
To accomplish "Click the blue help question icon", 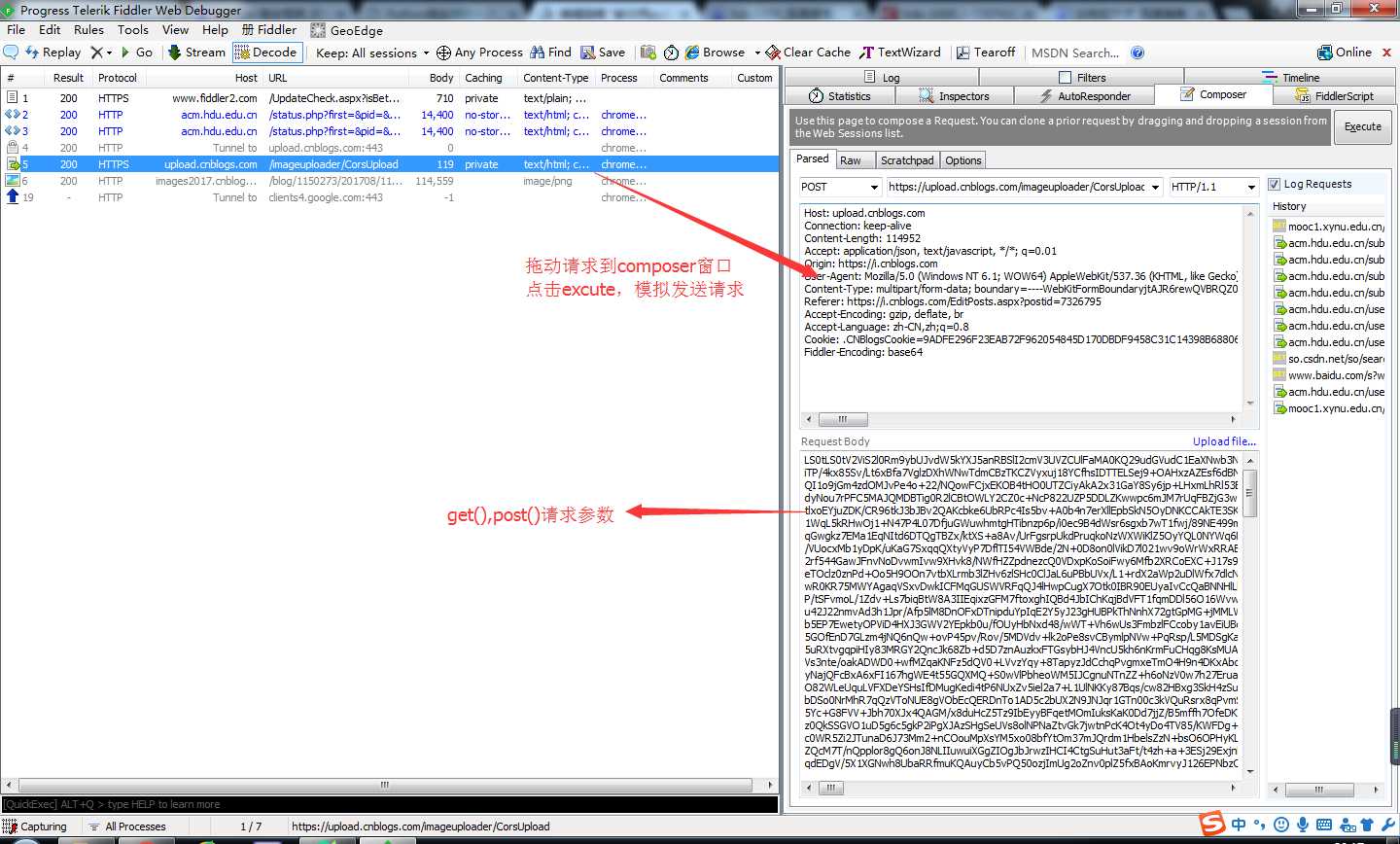I will click(x=1137, y=53).
